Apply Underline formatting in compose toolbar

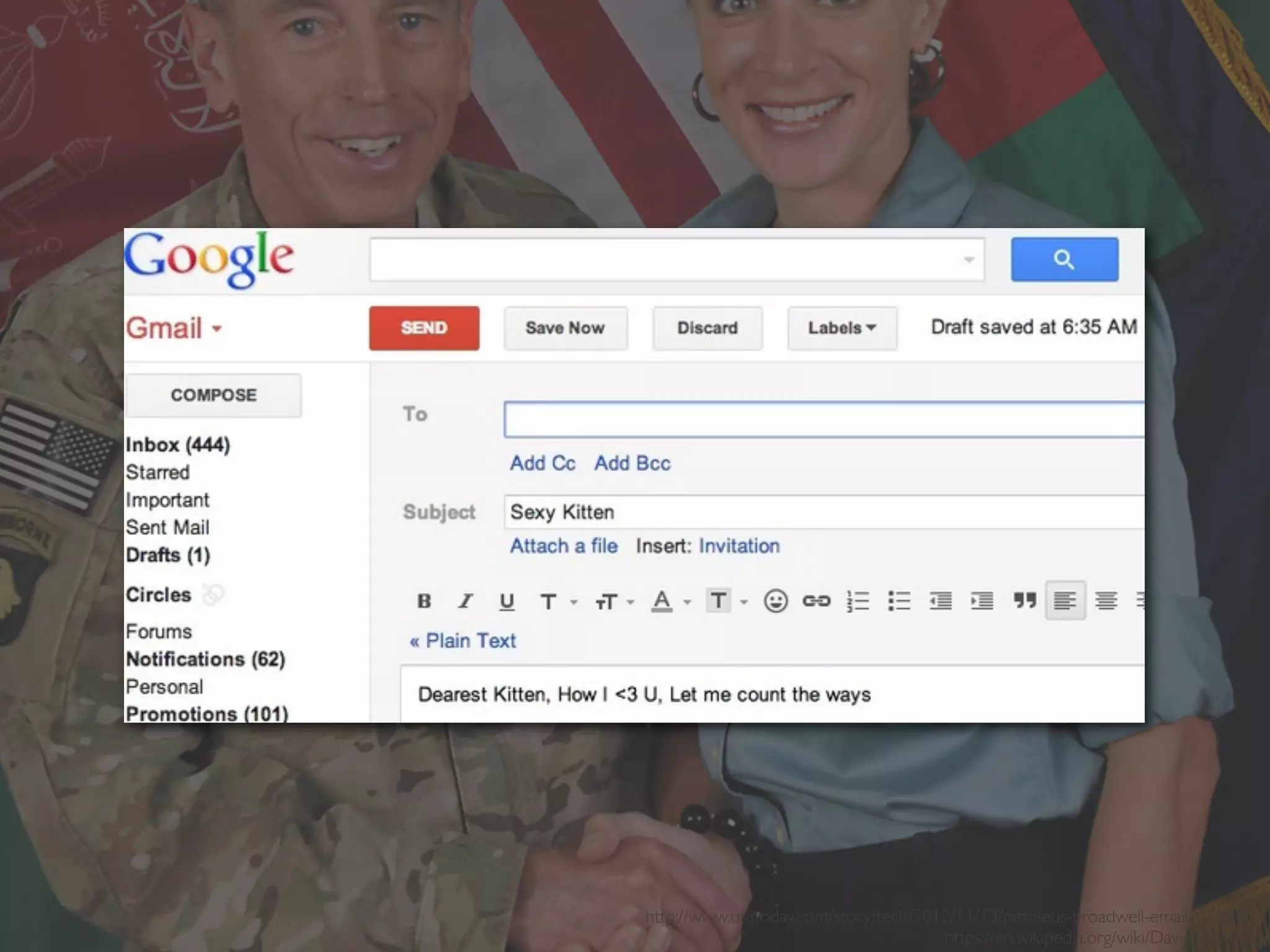[507, 601]
